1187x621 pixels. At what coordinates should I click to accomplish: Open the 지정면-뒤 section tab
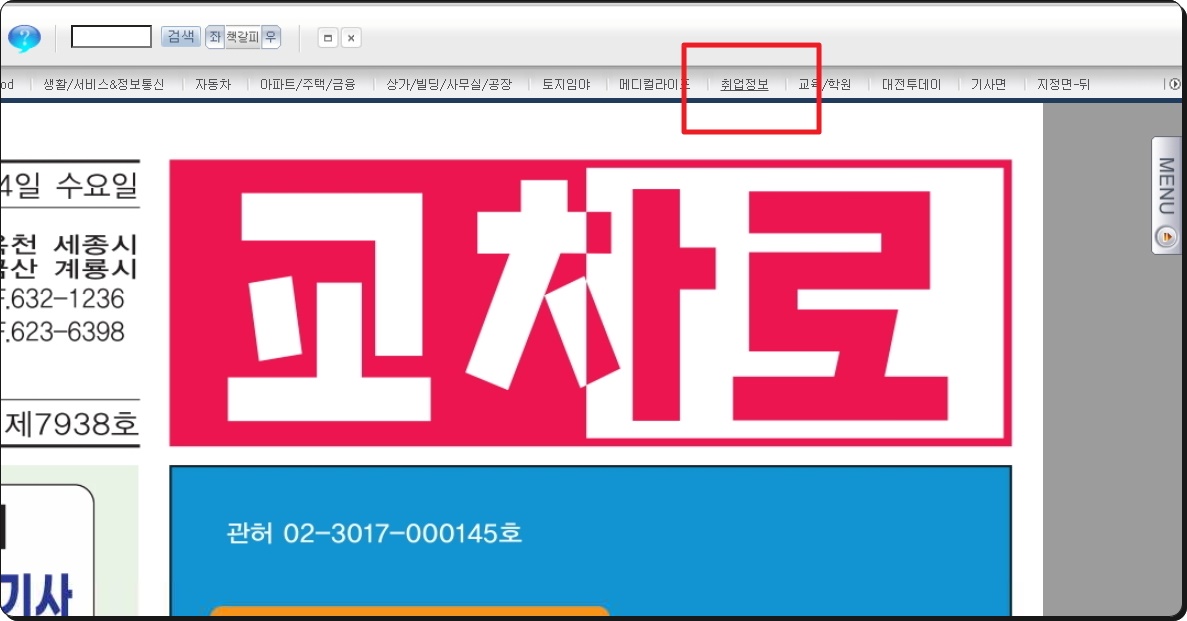click(x=1063, y=84)
